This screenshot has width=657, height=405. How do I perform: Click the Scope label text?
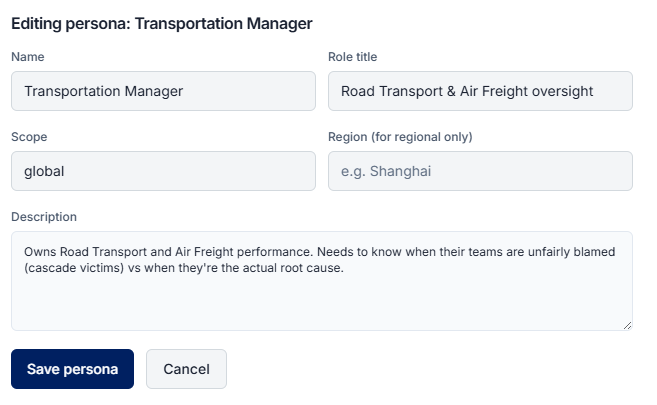[29, 137]
